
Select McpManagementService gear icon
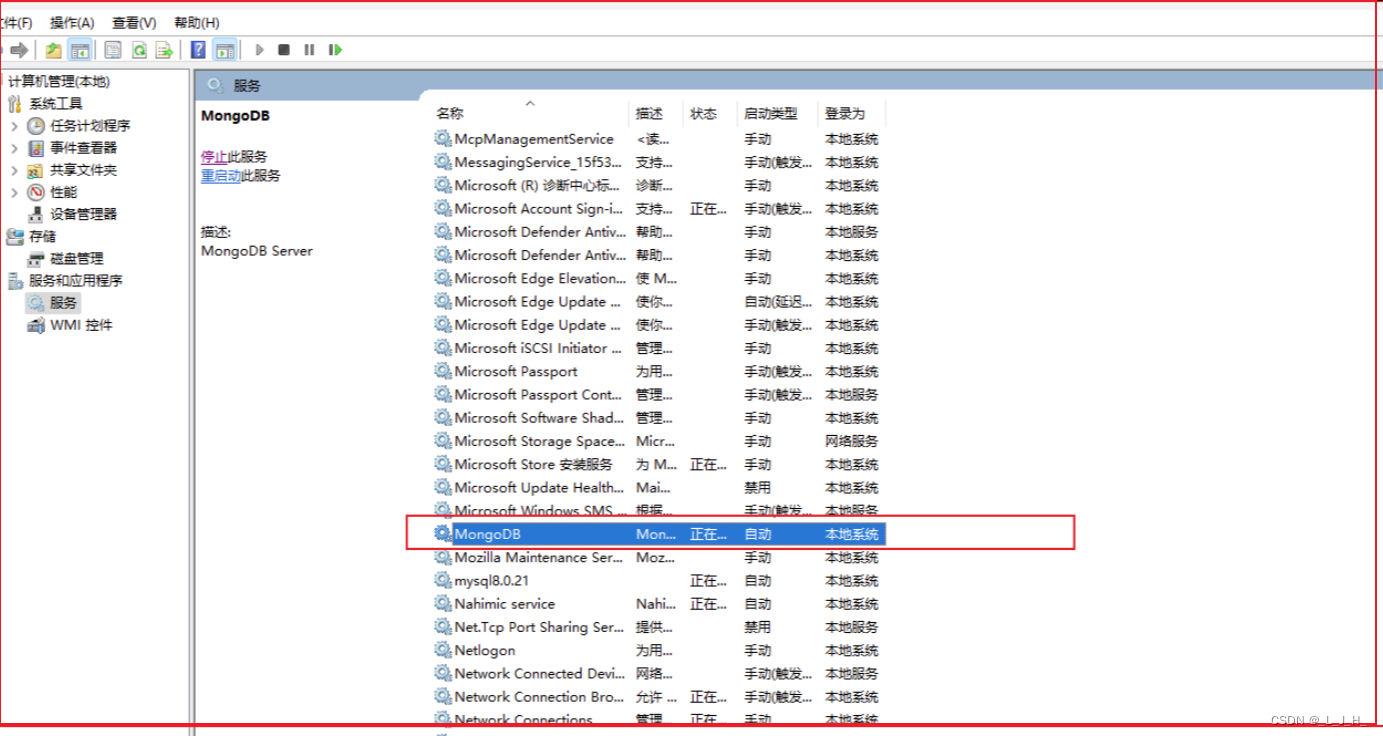click(443, 139)
